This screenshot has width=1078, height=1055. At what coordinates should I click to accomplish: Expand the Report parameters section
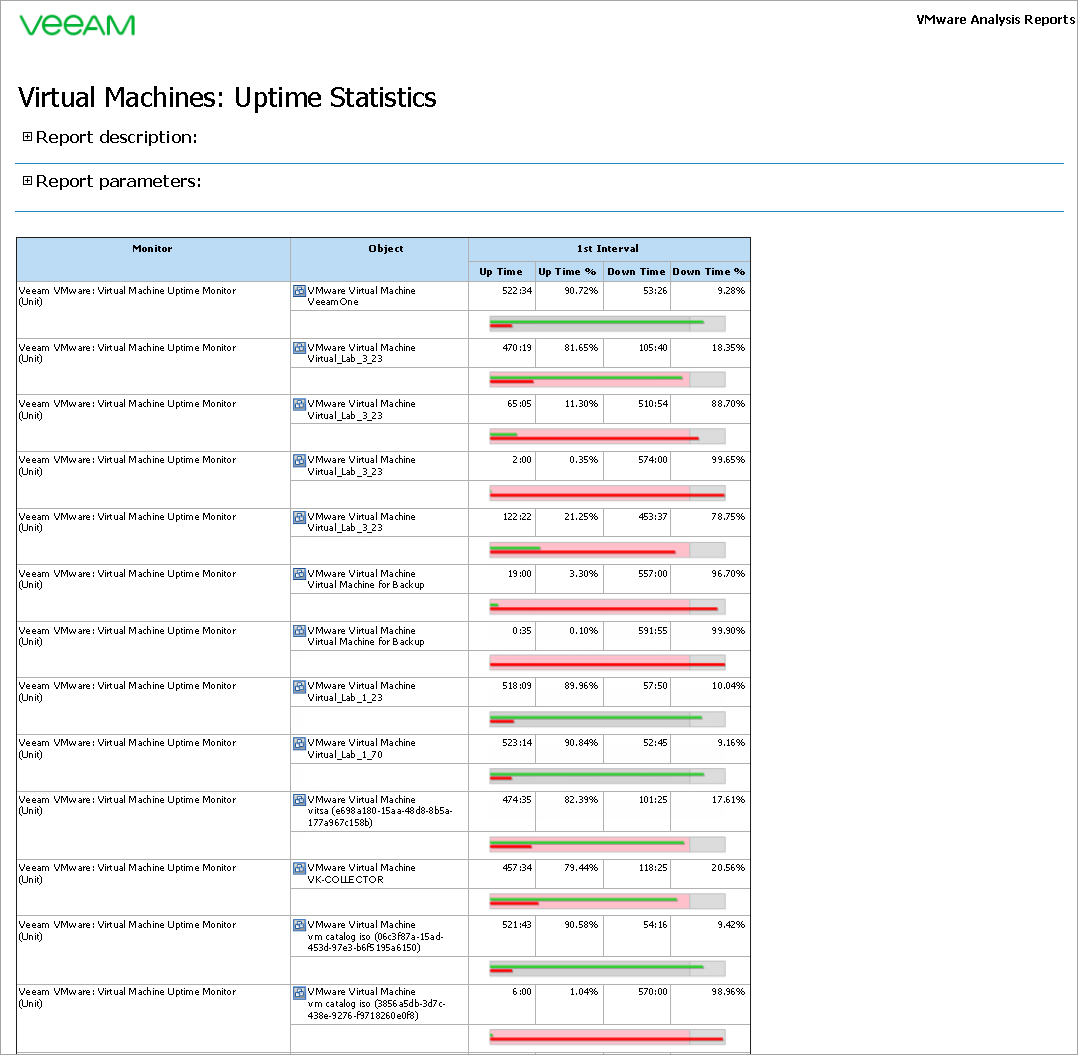click(x=28, y=181)
